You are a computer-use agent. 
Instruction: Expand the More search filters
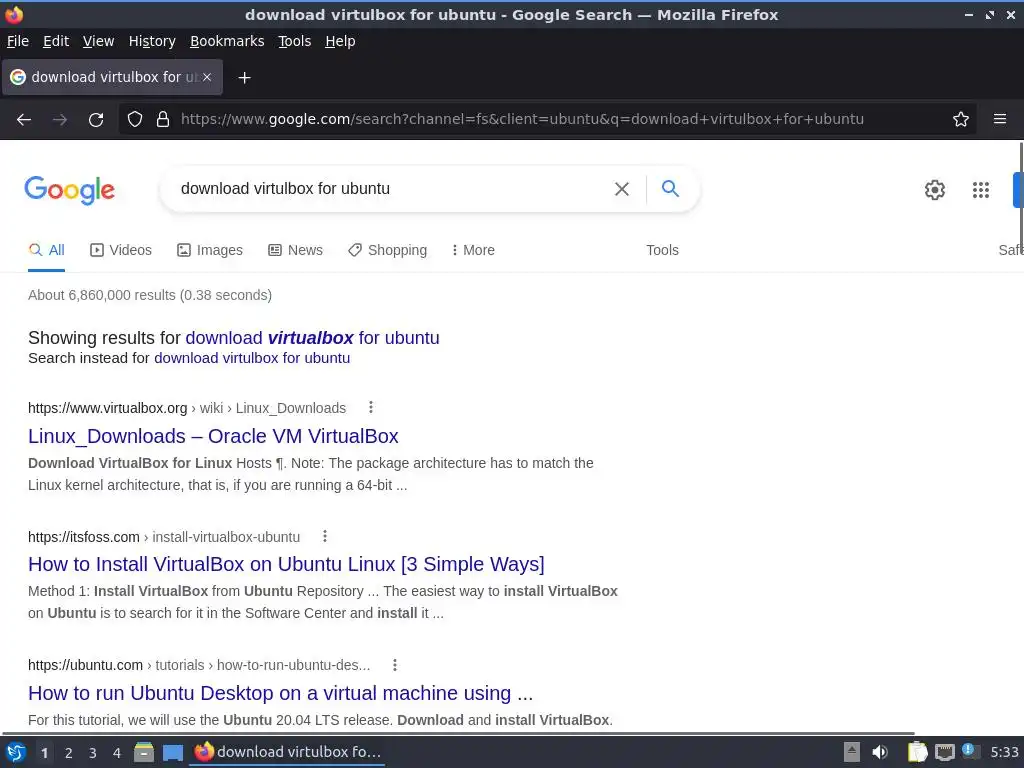pyautogui.click(x=473, y=250)
